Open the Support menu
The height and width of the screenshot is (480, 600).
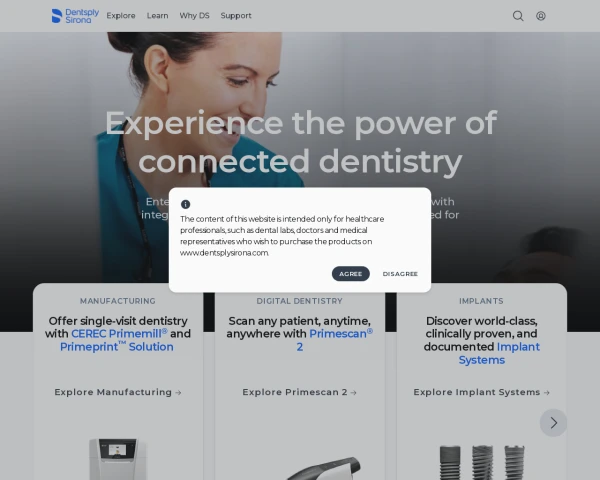coord(236,16)
